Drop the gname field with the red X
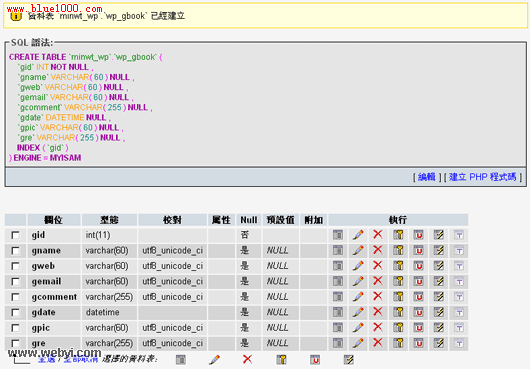 click(378, 250)
